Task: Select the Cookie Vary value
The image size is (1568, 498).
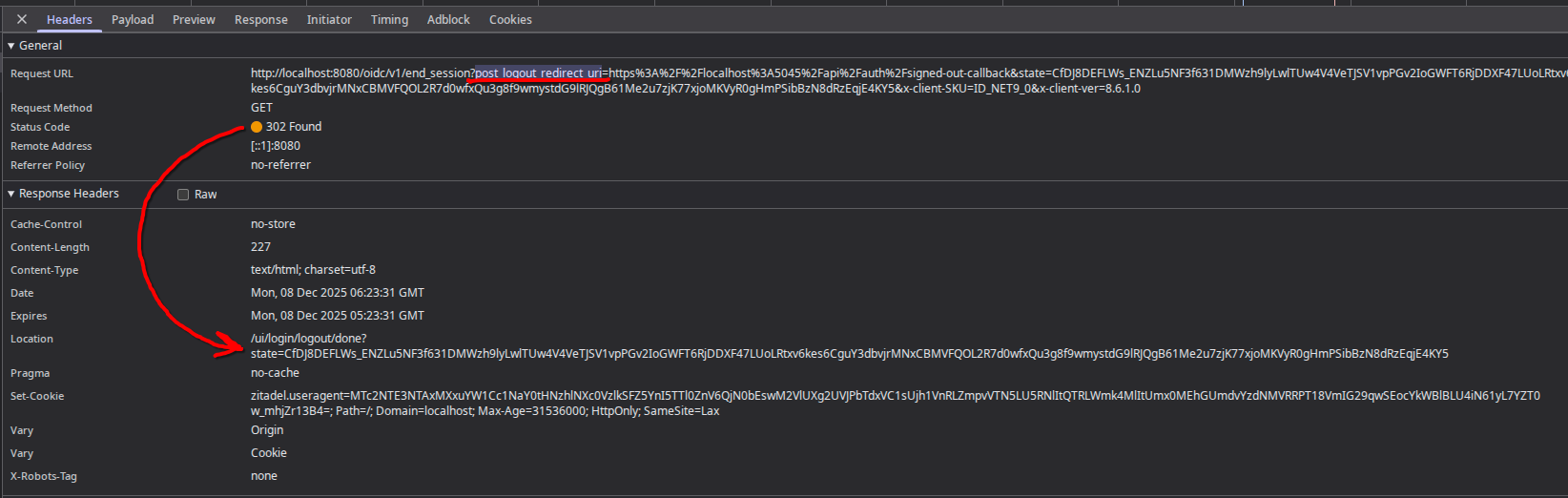Action: [269, 453]
